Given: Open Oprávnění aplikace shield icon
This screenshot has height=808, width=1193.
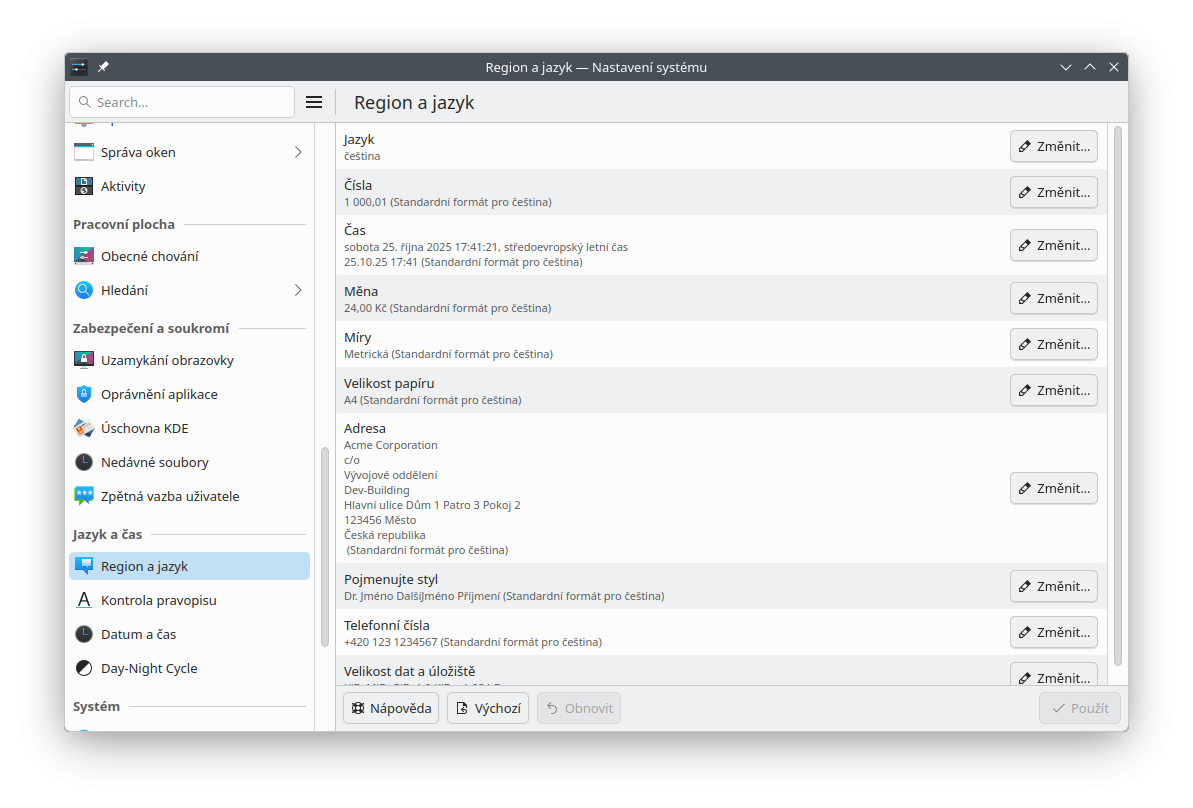Looking at the screenshot, I should click(x=84, y=394).
